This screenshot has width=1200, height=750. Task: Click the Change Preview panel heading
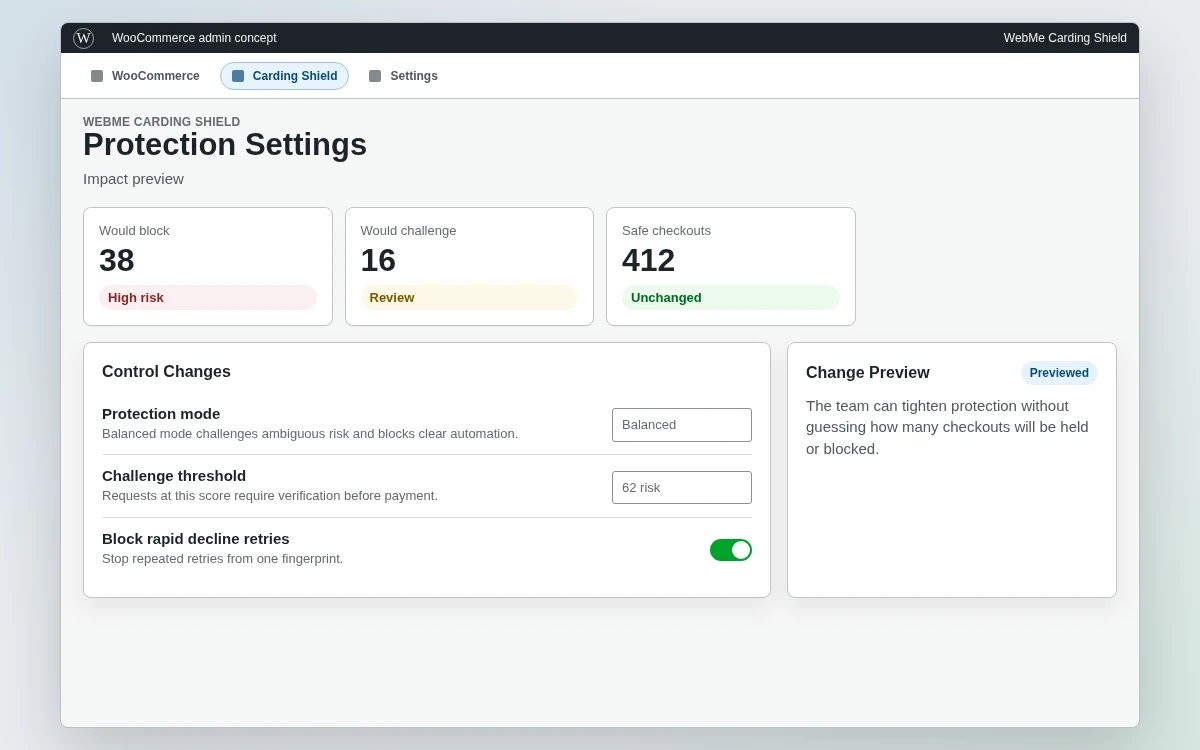point(868,373)
